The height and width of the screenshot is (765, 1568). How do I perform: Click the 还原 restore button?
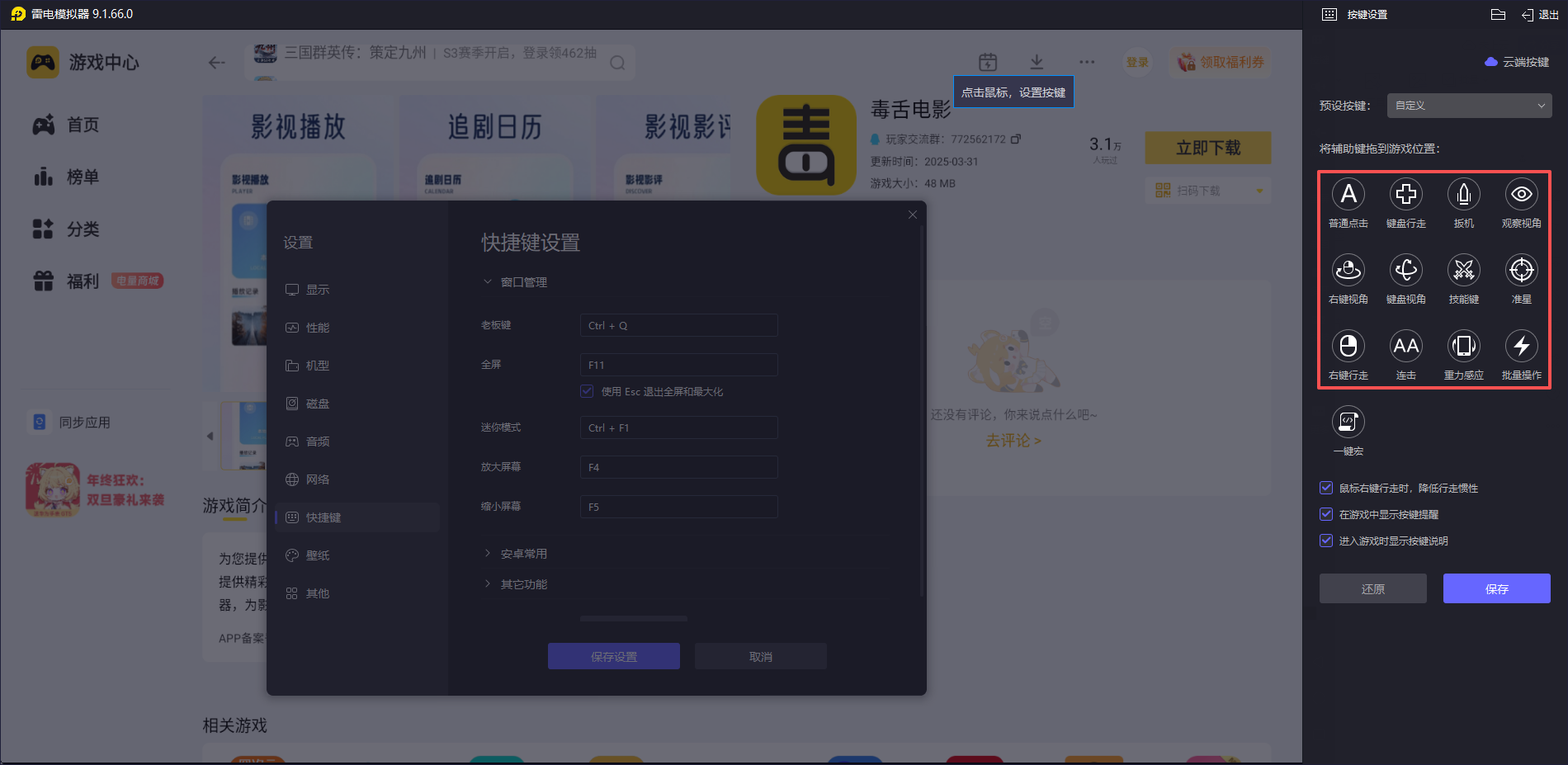point(1372,588)
